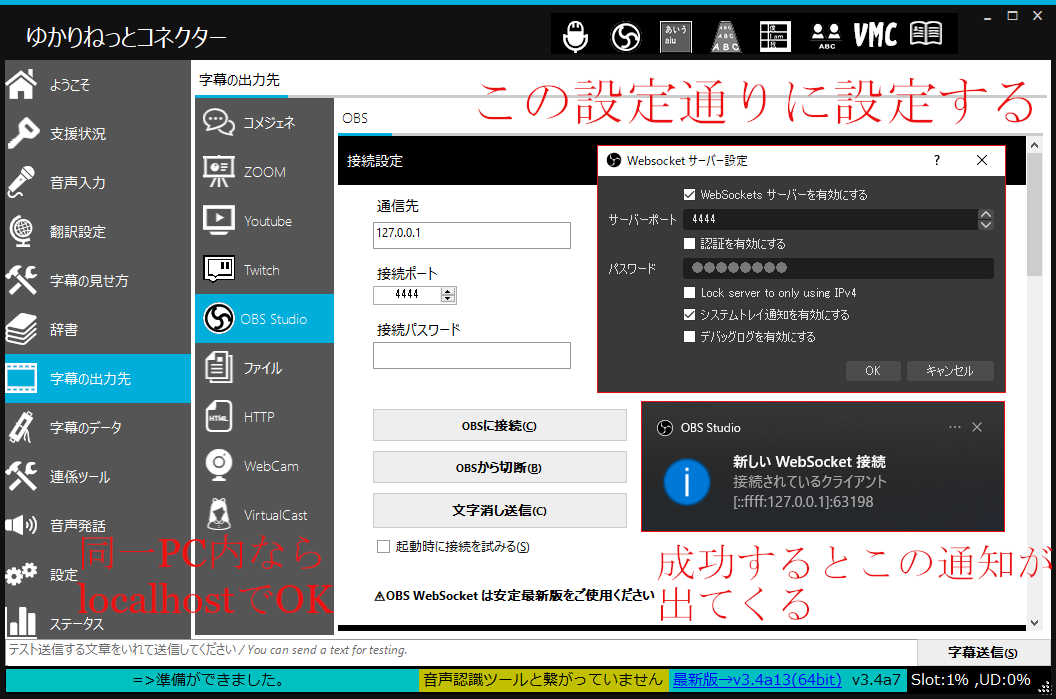The height and width of the screenshot is (699, 1056).
Task: Toggle Lock server to only using IPv4
Action: pyautogui.click(x=689, y=292)
